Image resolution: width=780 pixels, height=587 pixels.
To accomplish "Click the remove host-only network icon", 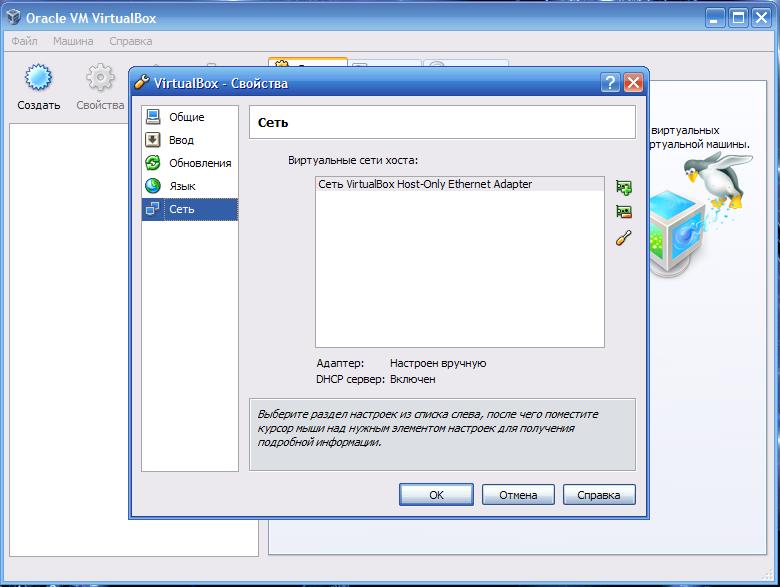I will tap(624, 212).
